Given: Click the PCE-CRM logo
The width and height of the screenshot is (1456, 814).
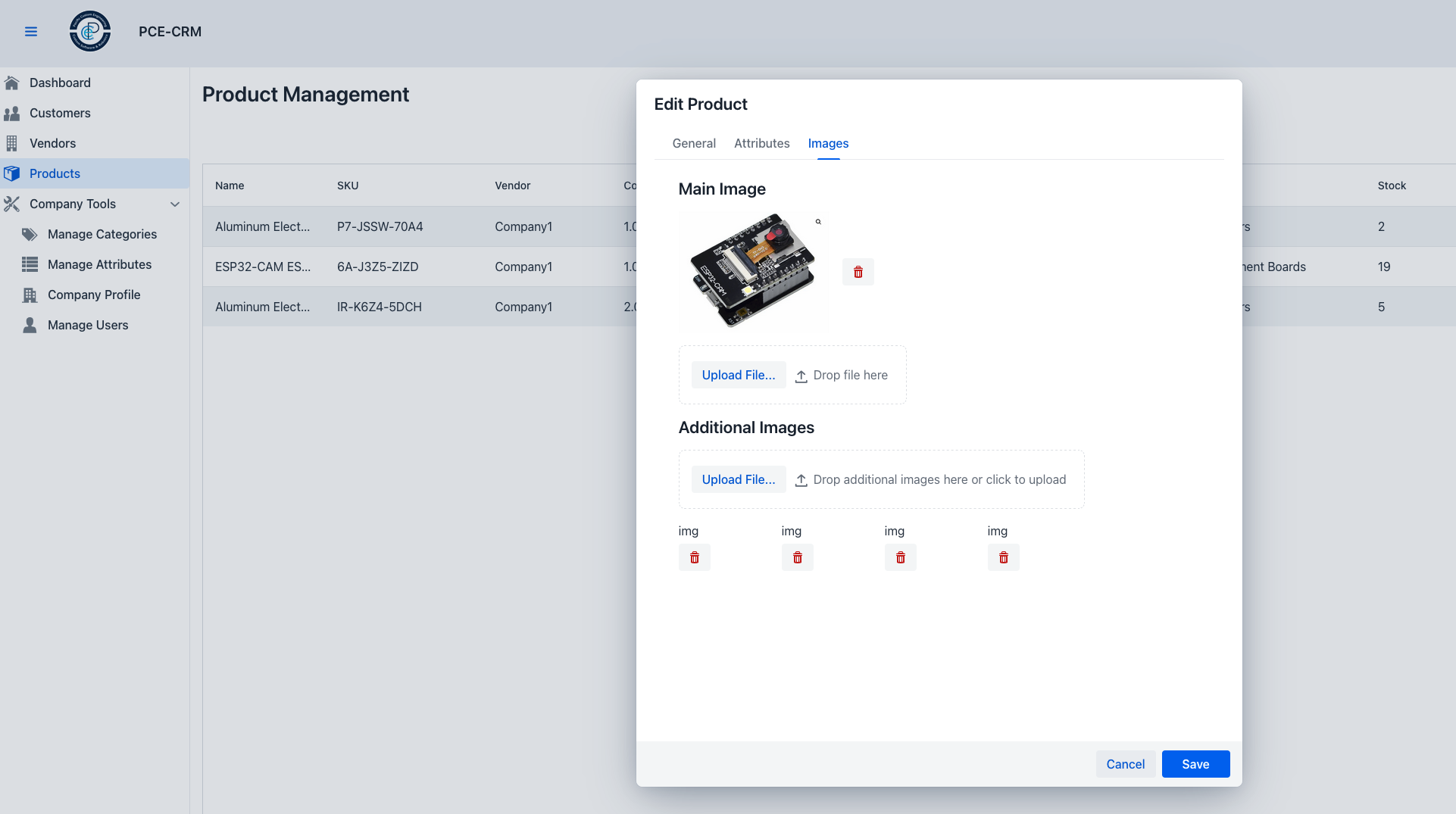Looking at the screenshot, I should click(x=90, y=32).
